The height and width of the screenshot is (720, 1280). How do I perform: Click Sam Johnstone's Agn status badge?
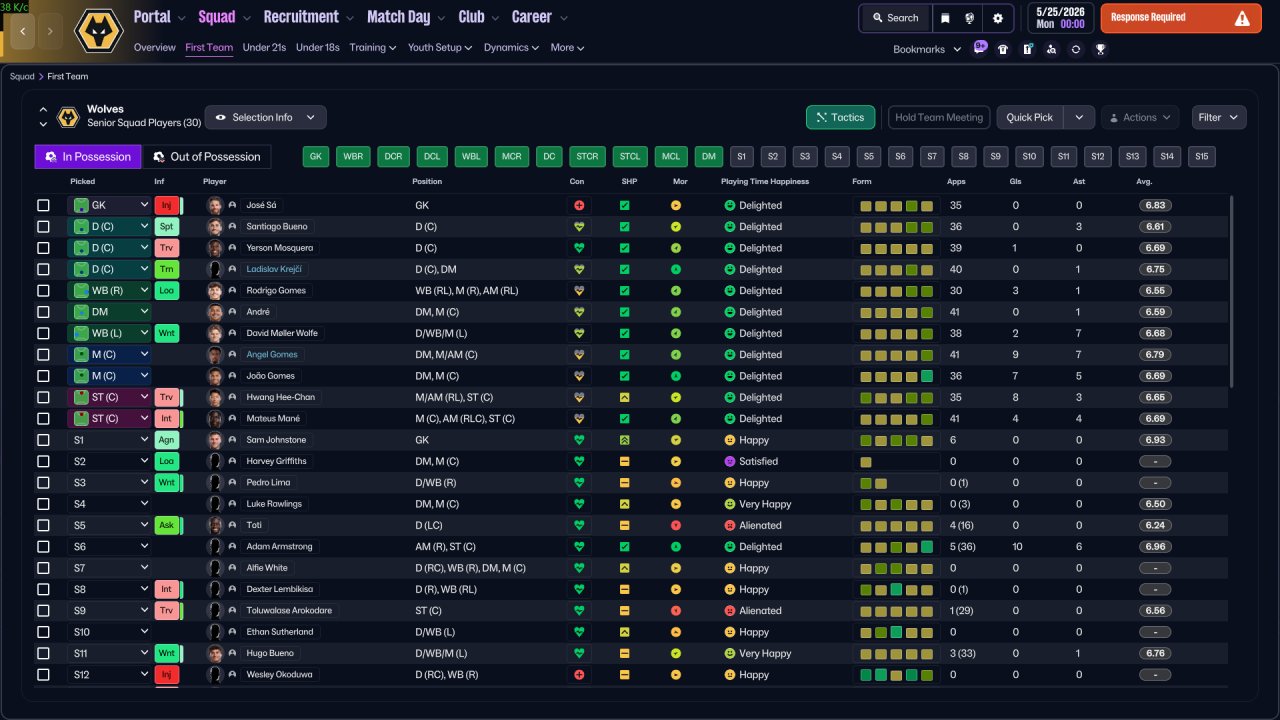point(166,440)
